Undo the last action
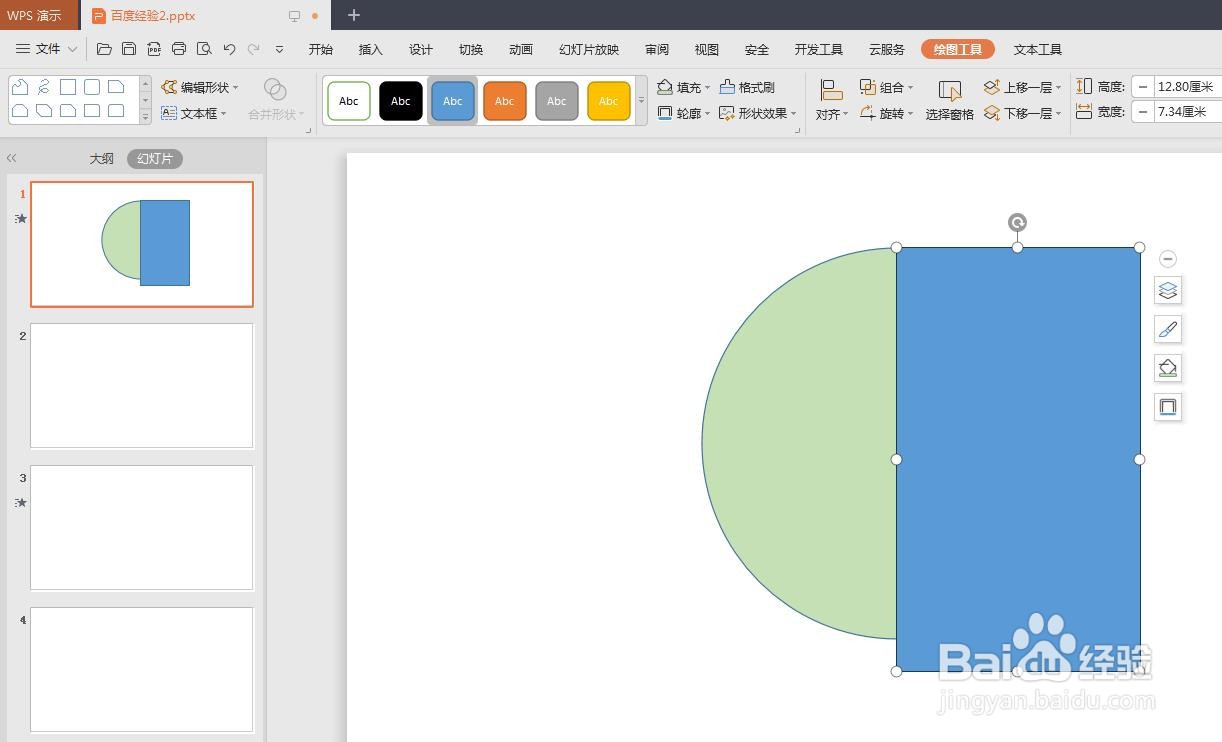 pyautogui.click(x=229, y=49)
